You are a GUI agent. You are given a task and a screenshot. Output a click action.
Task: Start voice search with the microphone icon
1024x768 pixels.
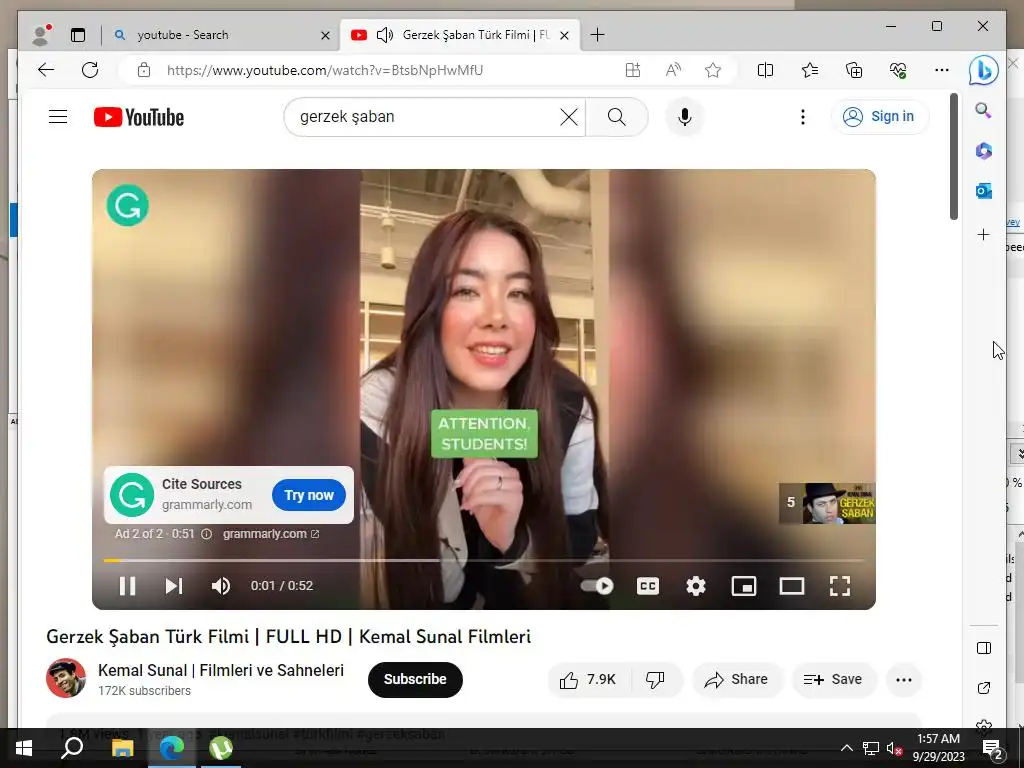tap(684, 117)
